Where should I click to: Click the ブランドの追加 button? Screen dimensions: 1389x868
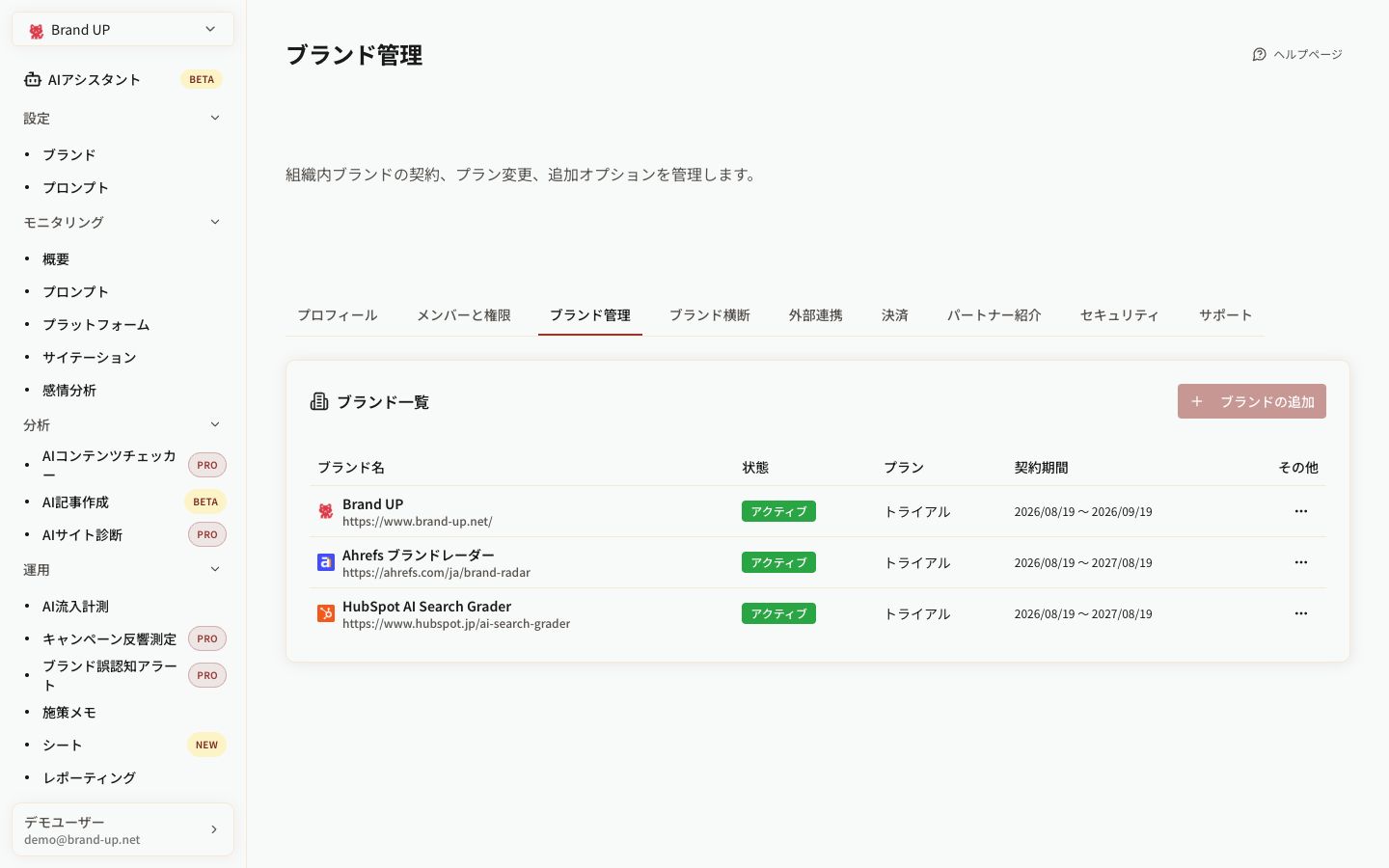pyautogui.click(x=1252, y=401)
